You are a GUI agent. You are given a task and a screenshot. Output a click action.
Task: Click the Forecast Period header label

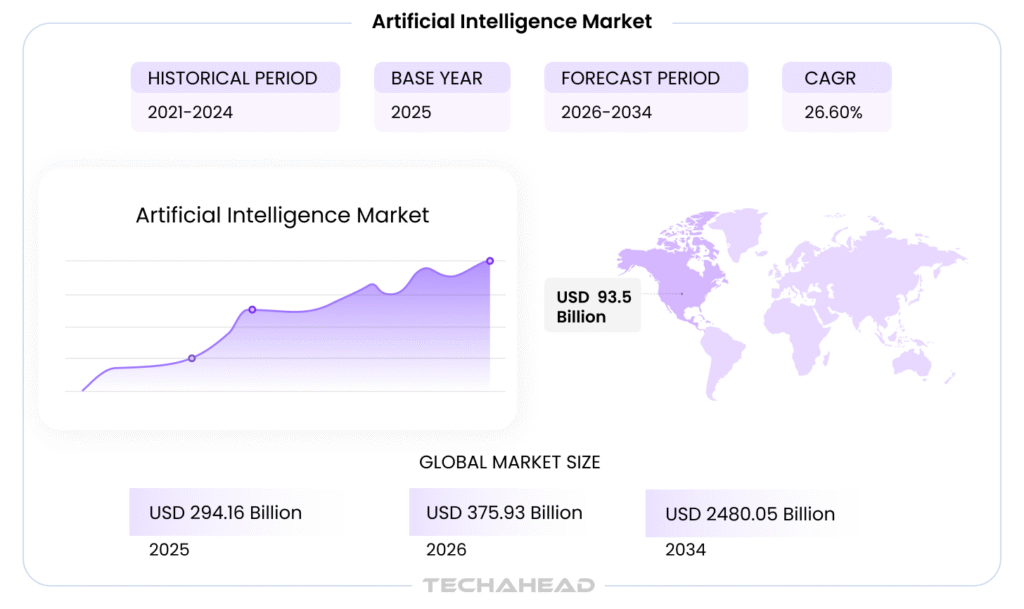[x=640, y=78]
